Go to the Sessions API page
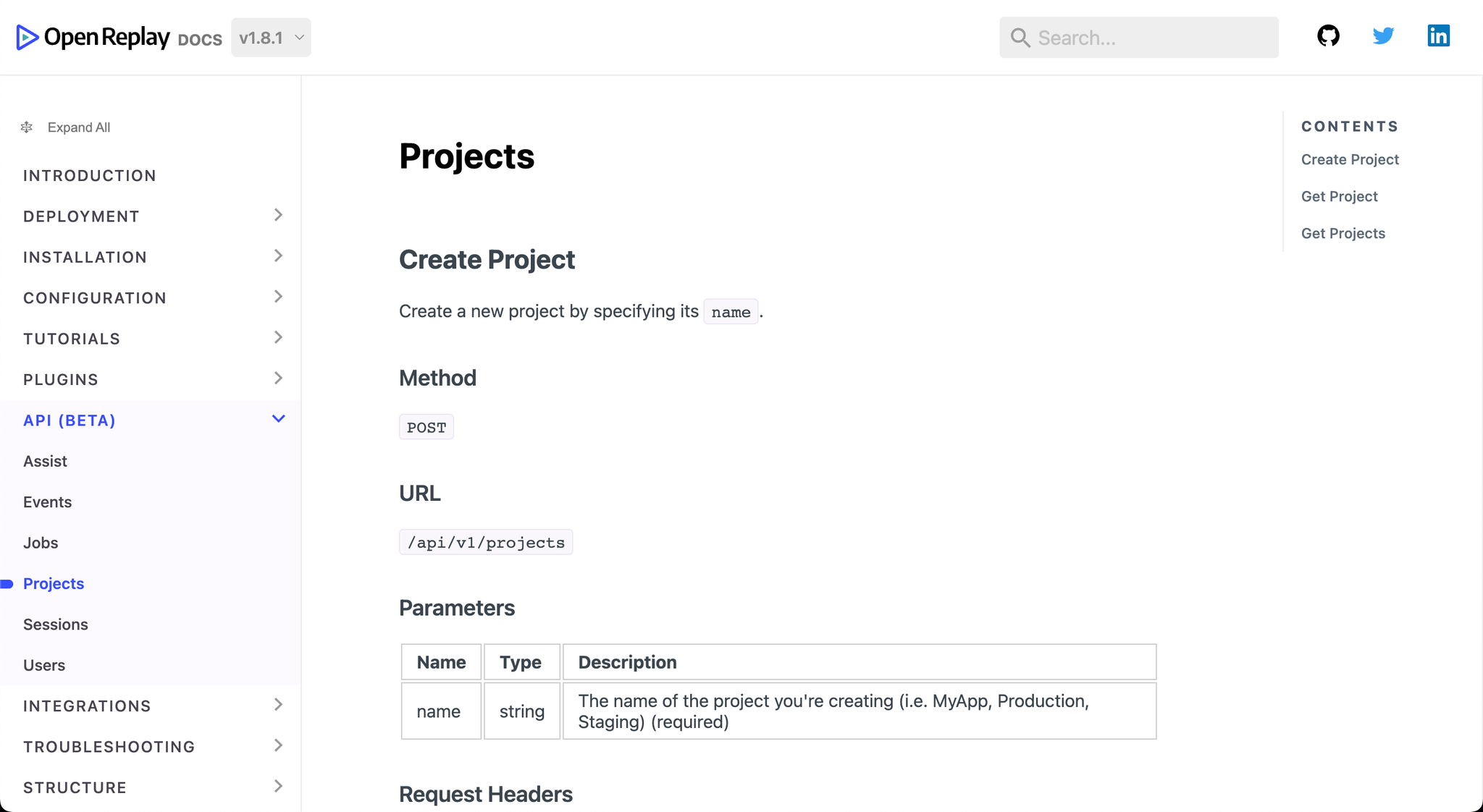 coord(55,625)
